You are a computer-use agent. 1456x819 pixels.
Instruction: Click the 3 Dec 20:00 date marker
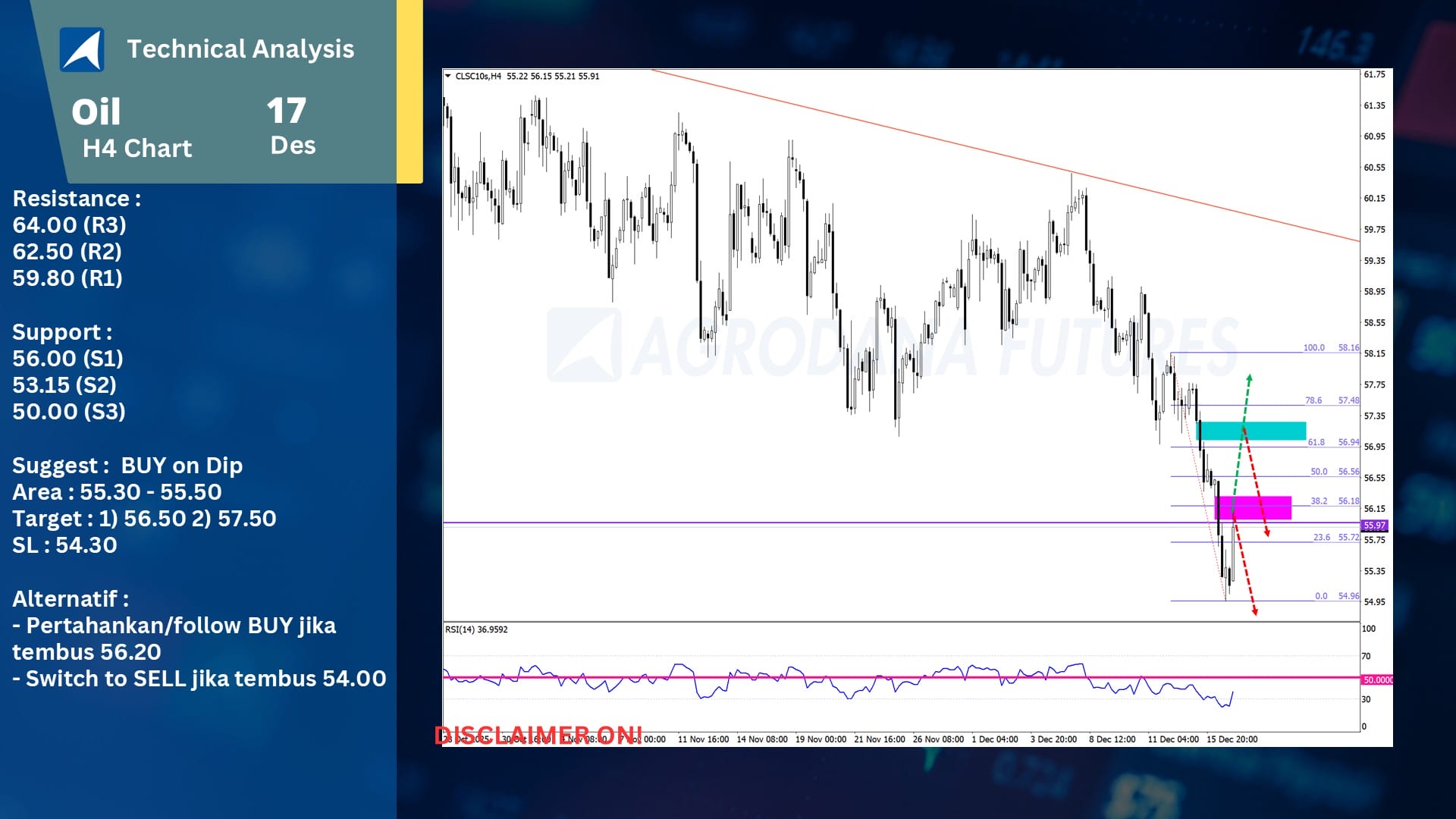1053,739
